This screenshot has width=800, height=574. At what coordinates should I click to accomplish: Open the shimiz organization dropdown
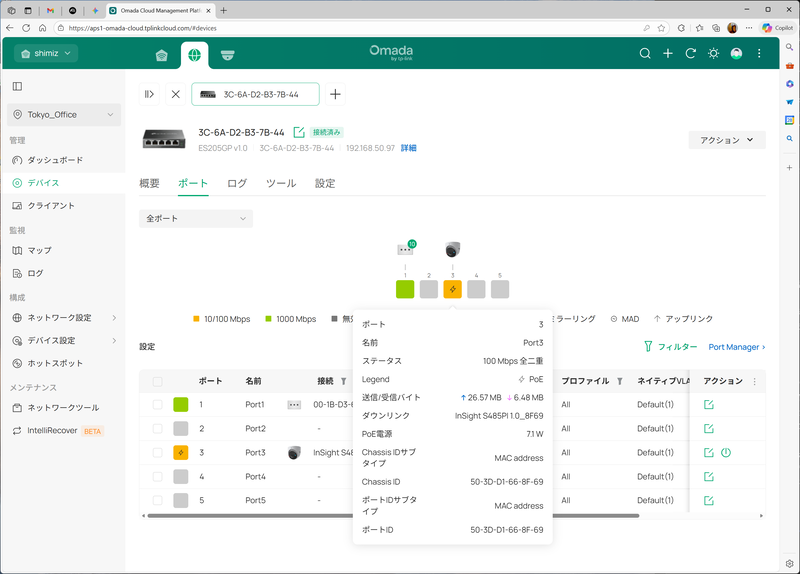46,53
